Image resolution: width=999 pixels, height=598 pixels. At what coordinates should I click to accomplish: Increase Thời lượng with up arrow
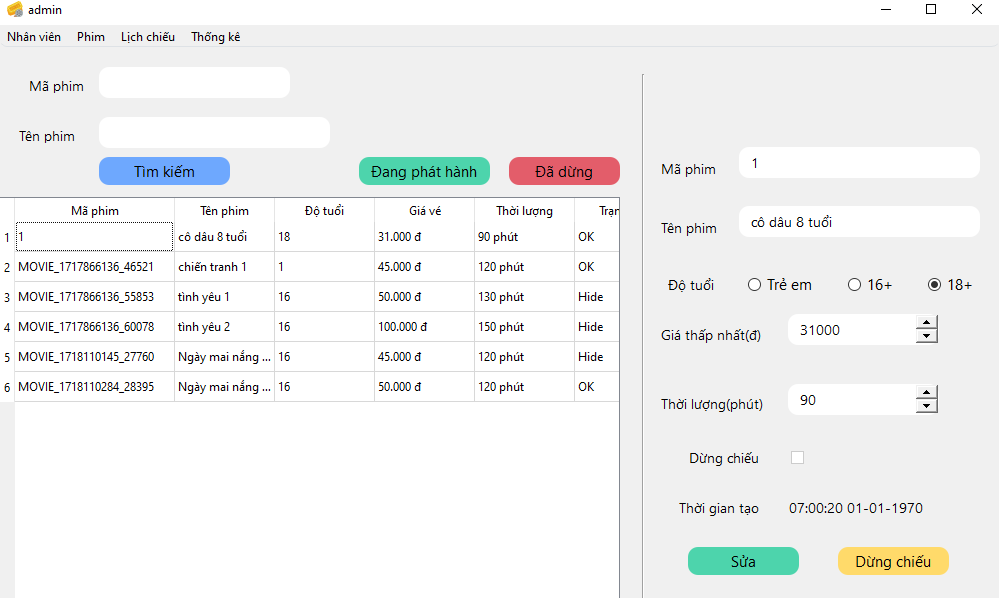coord(926,392)
